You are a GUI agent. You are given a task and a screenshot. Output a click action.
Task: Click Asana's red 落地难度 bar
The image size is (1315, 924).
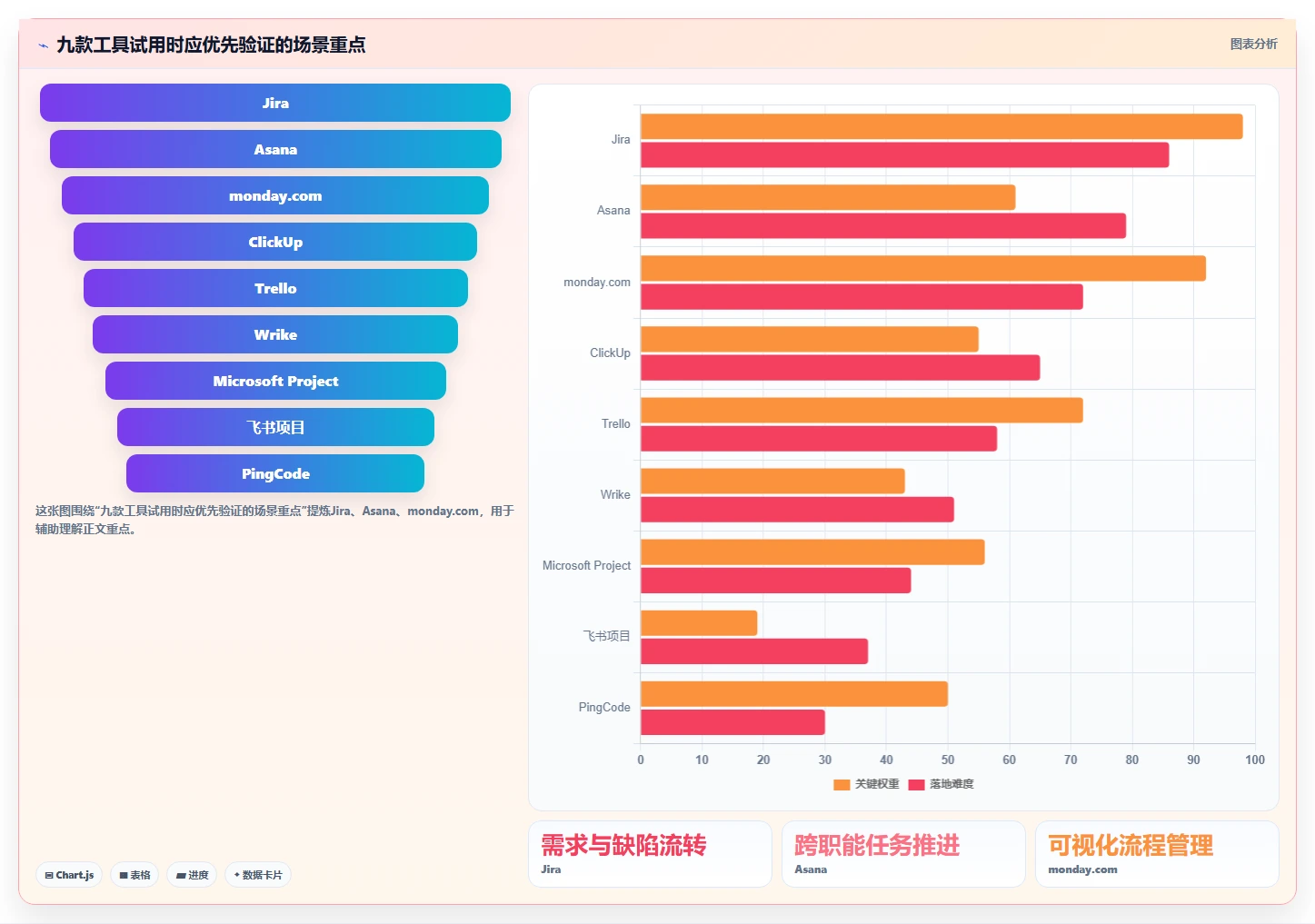(x=883, y=225)
